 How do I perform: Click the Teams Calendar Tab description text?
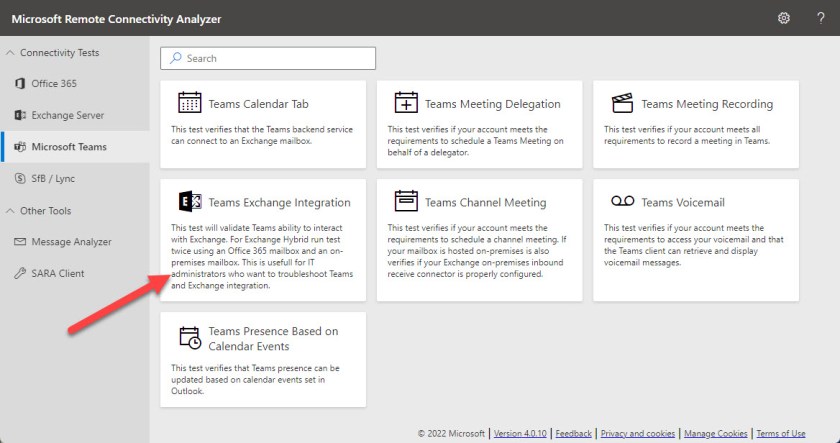(262, 135)
